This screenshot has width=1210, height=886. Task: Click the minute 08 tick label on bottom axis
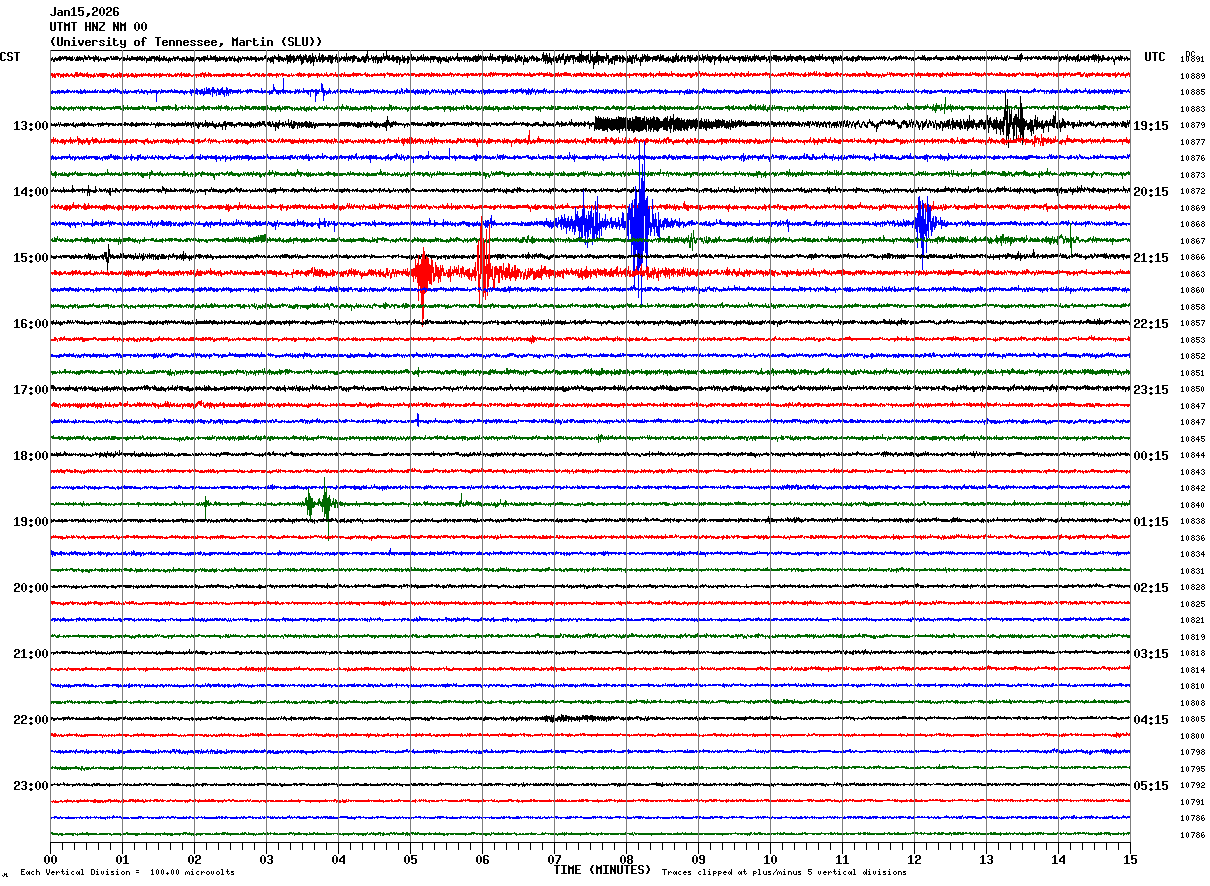(626, 859)
